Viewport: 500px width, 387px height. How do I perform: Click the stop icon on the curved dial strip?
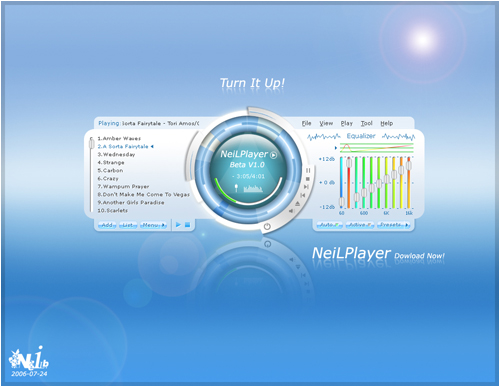point(307,179)
